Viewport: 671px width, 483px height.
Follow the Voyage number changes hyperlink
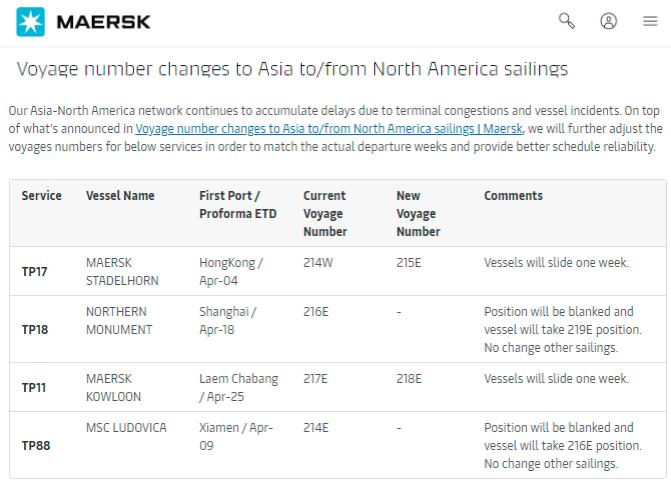[x=327, y=129]
